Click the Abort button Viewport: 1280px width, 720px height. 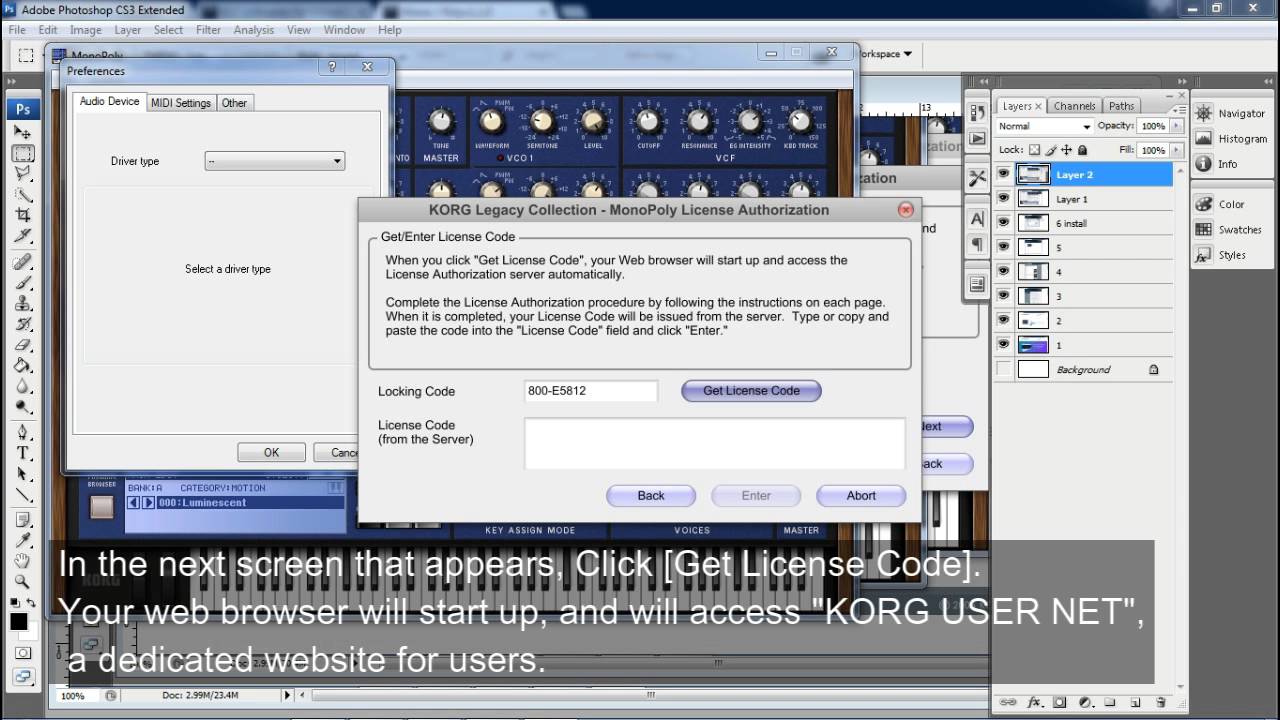pos(861,495)
